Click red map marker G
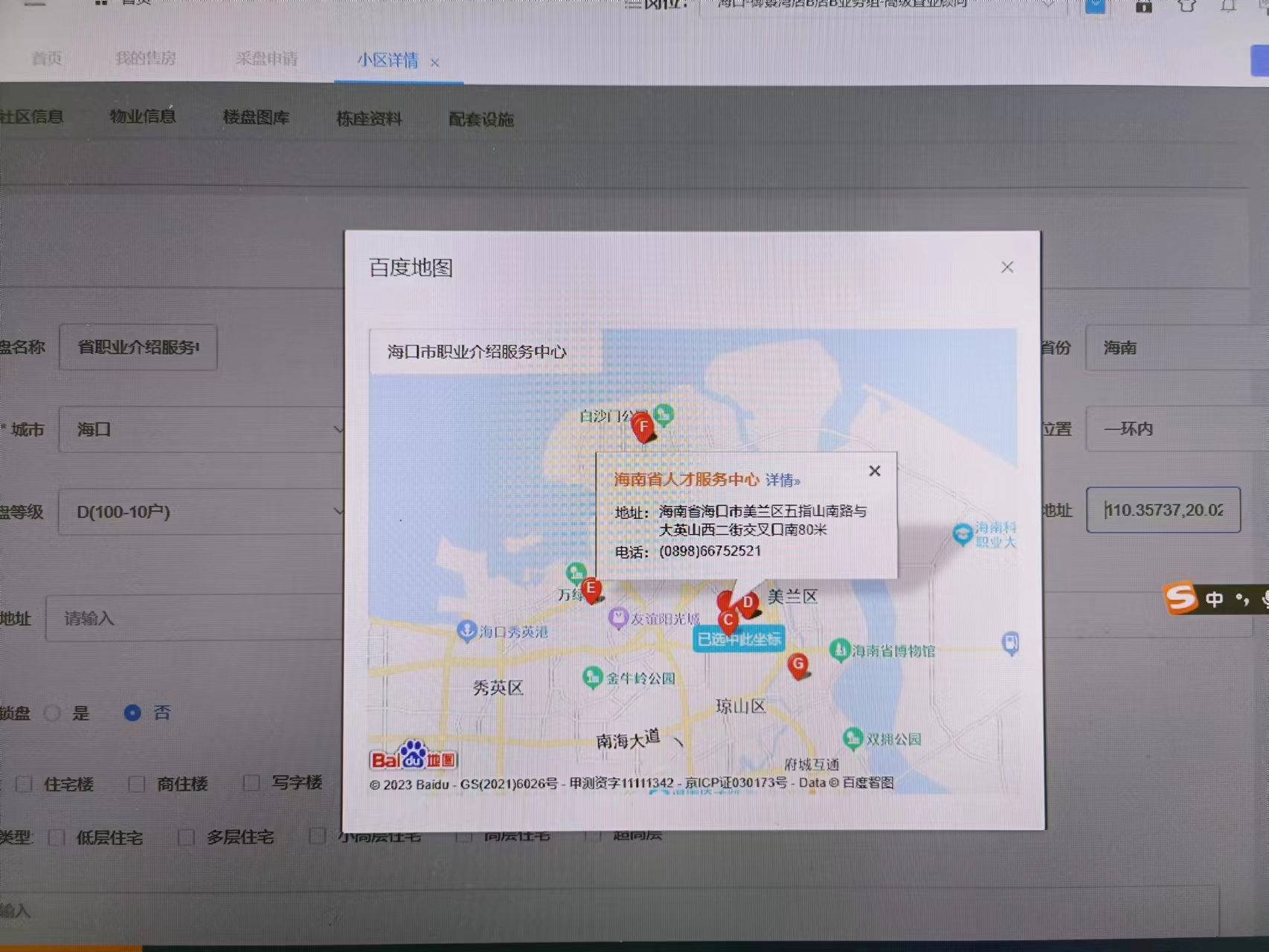Image resolution: width=1269 pixels, height=952 pixels. tap(798, 665)
